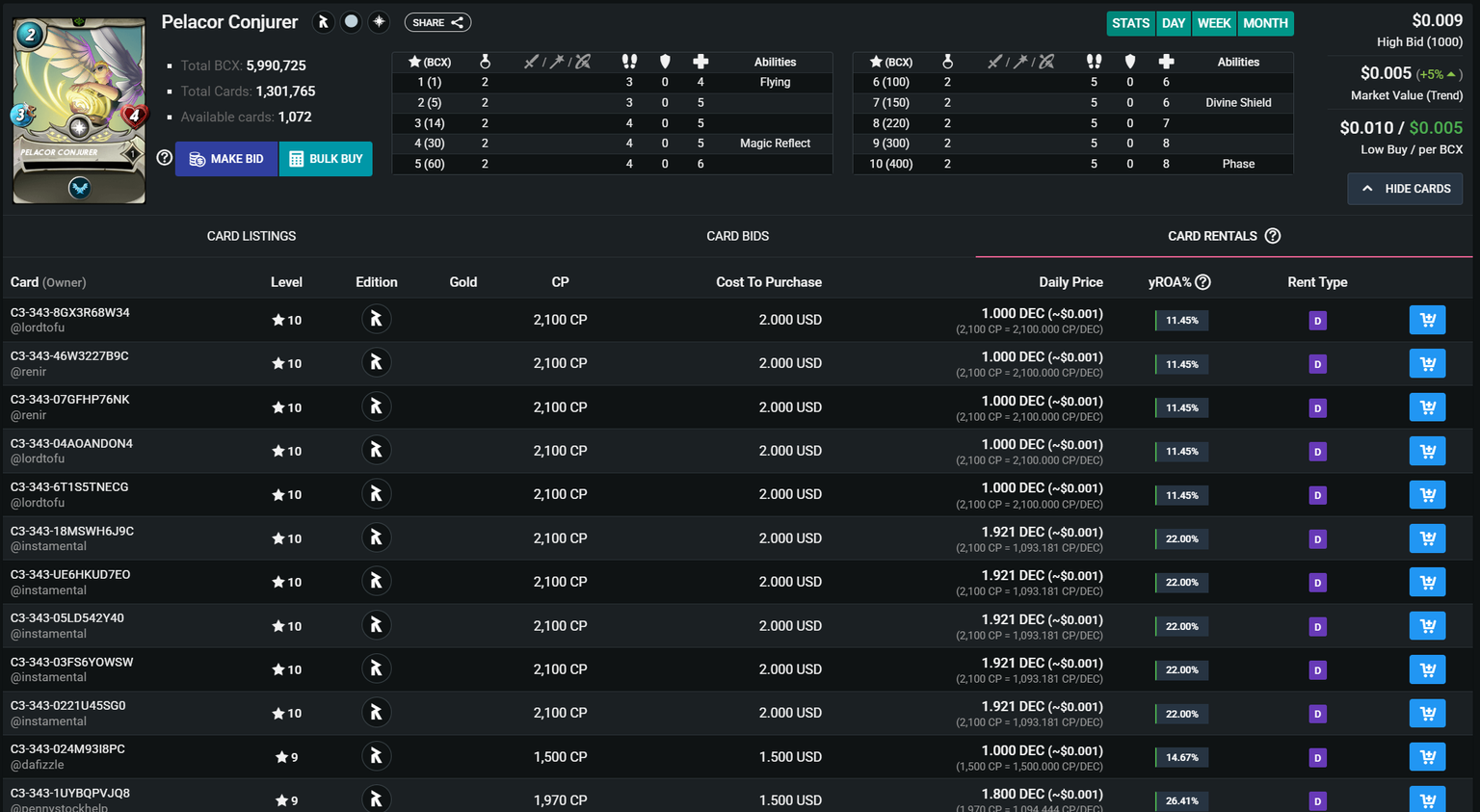1480x812 pixels.
Task: Collapse listings with Hide Cards
Action: coord(1405,189)
